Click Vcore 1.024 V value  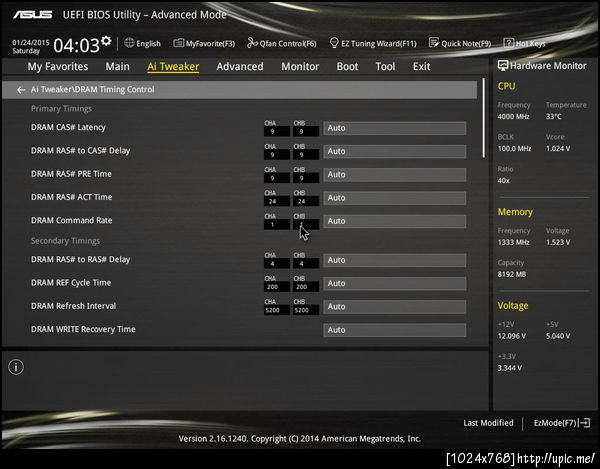tap(558, 149)
